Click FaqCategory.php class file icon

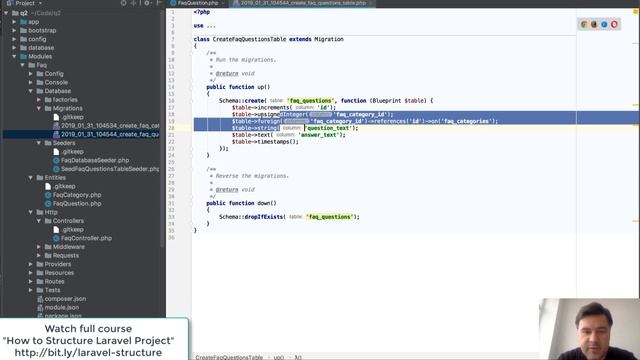click(x=48, y=195)
